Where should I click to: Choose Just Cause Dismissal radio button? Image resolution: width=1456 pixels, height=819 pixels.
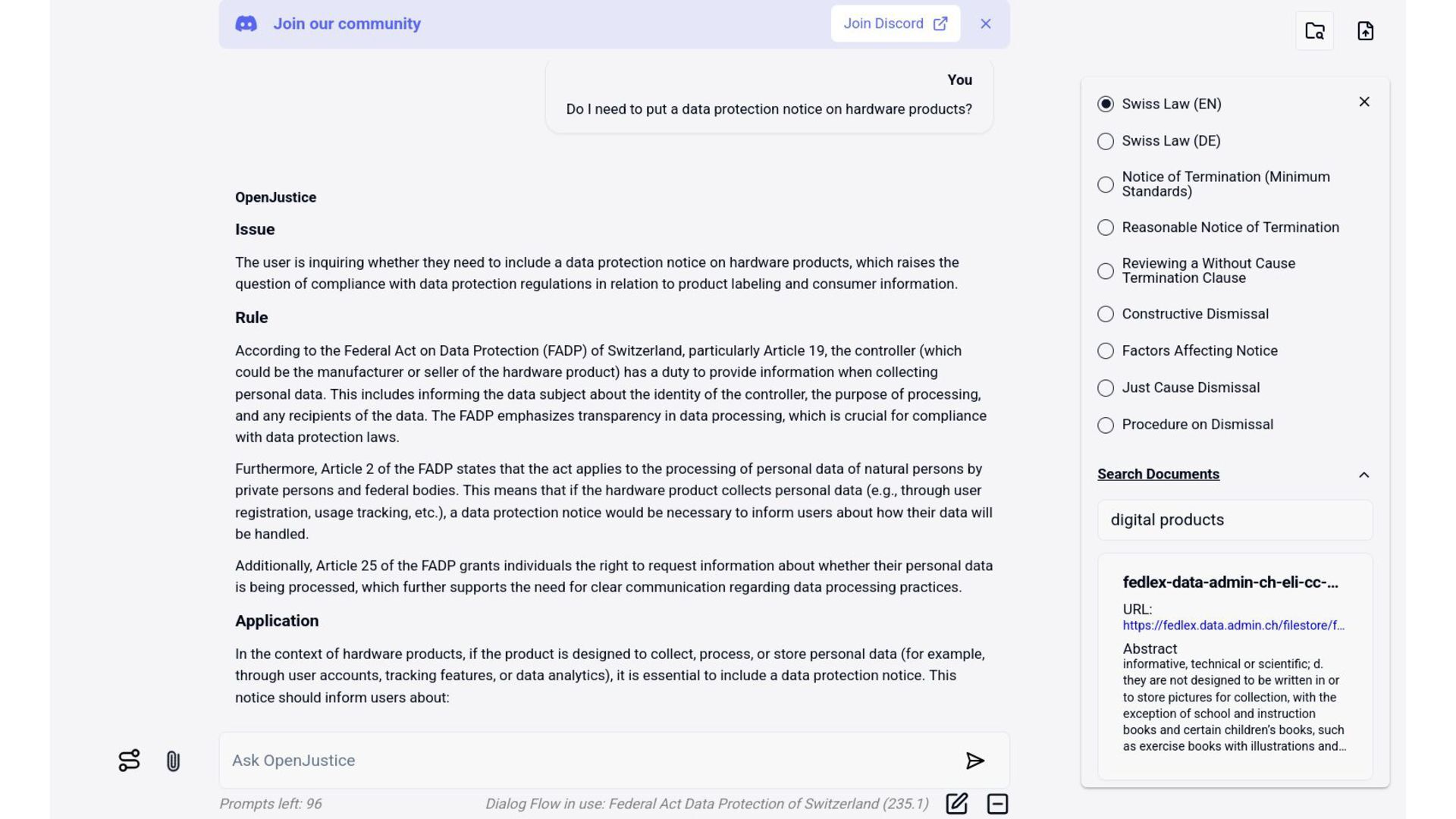click(x=1106, y=388)
